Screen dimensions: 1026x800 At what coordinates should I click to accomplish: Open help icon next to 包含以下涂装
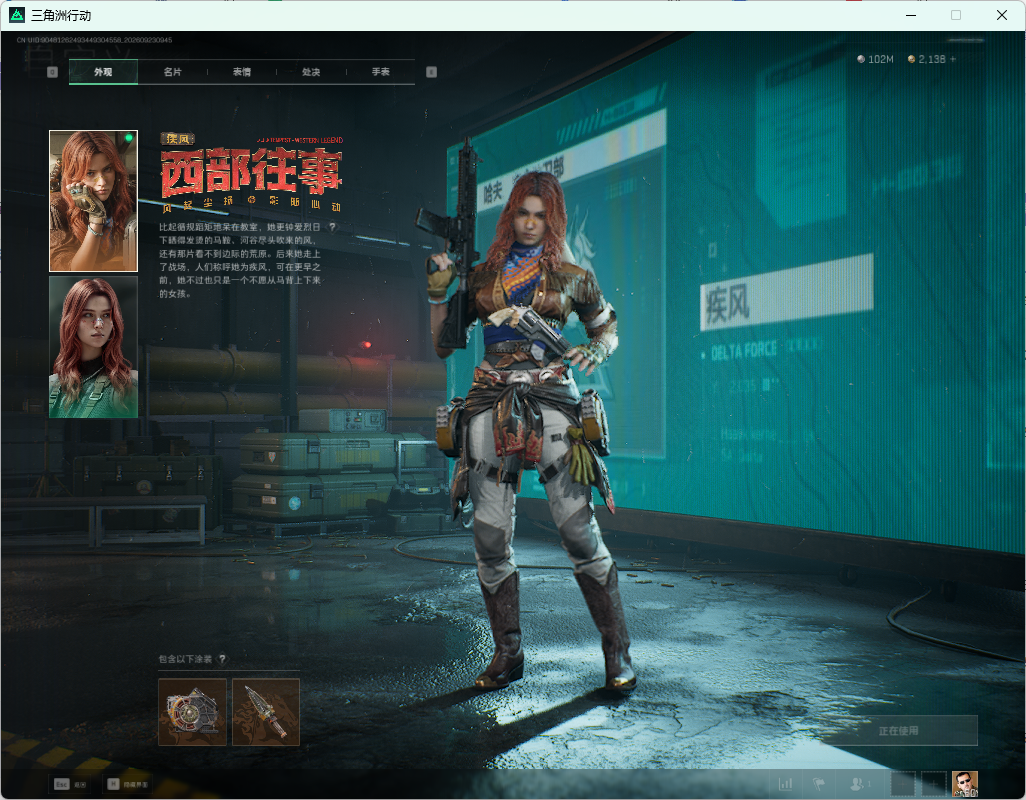(222, 659)
